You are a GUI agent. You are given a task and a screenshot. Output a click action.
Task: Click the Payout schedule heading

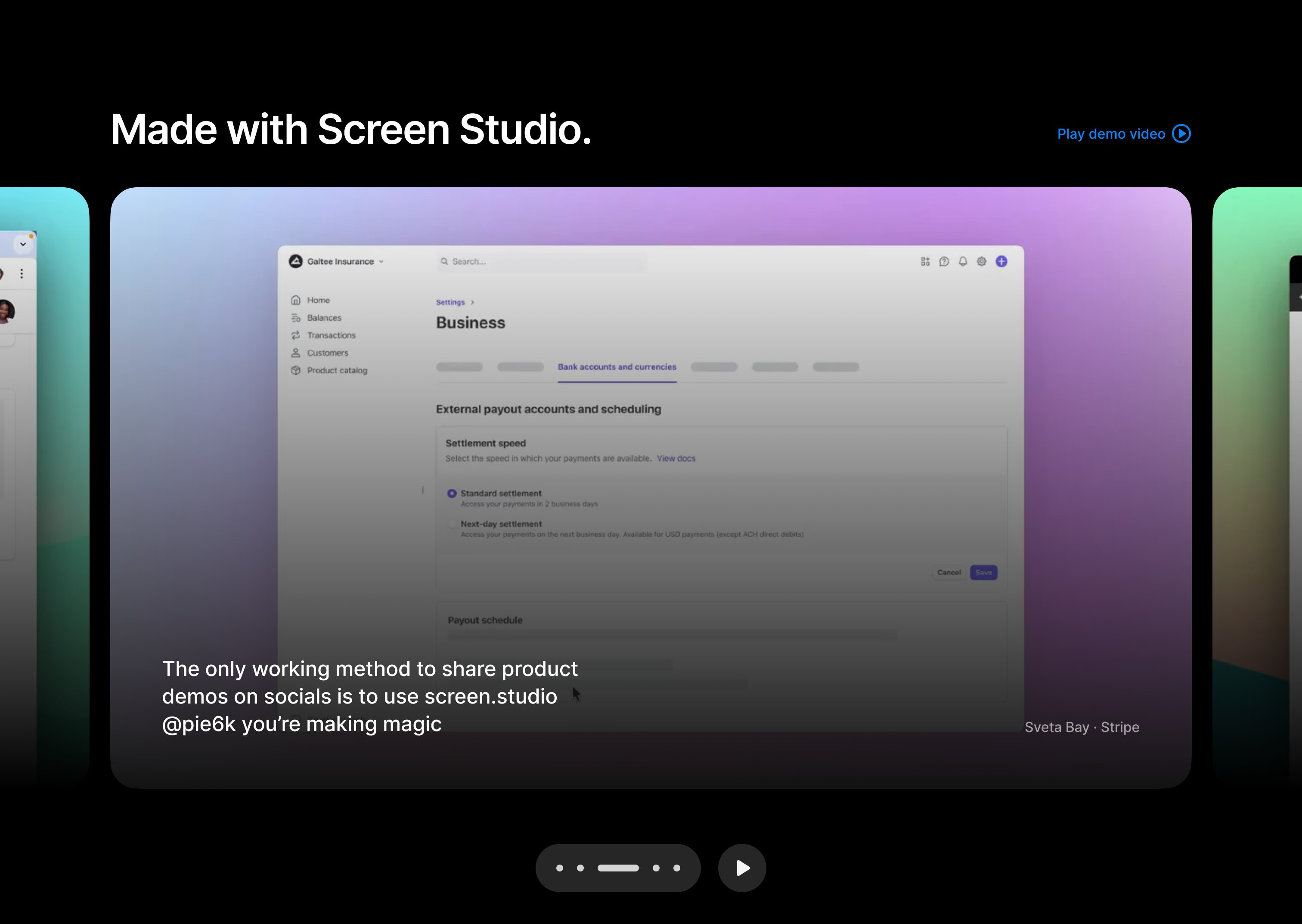[485, 620]
